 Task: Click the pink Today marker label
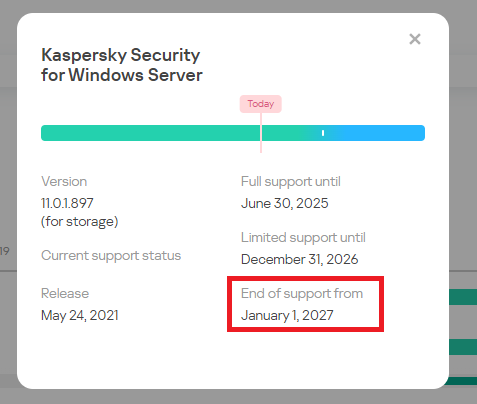click(261, 104)
